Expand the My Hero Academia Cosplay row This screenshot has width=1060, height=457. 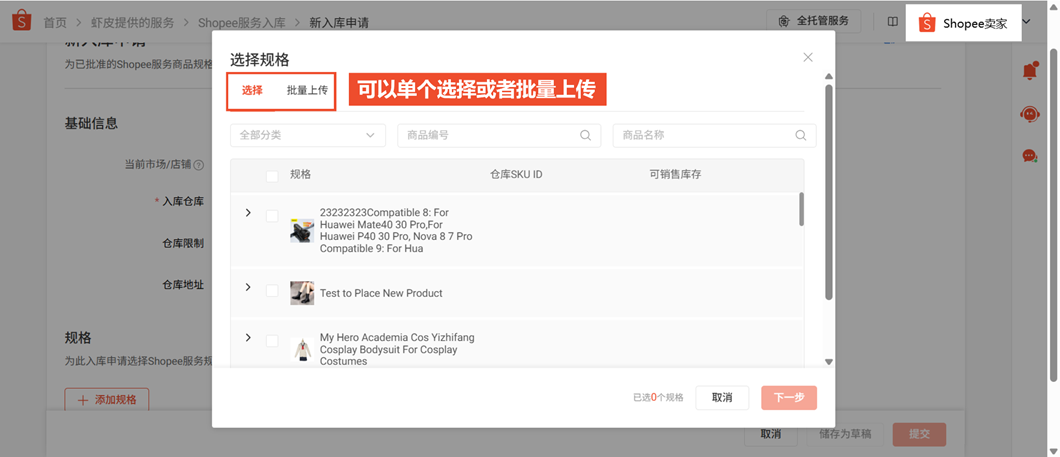[x=248, y=337]
